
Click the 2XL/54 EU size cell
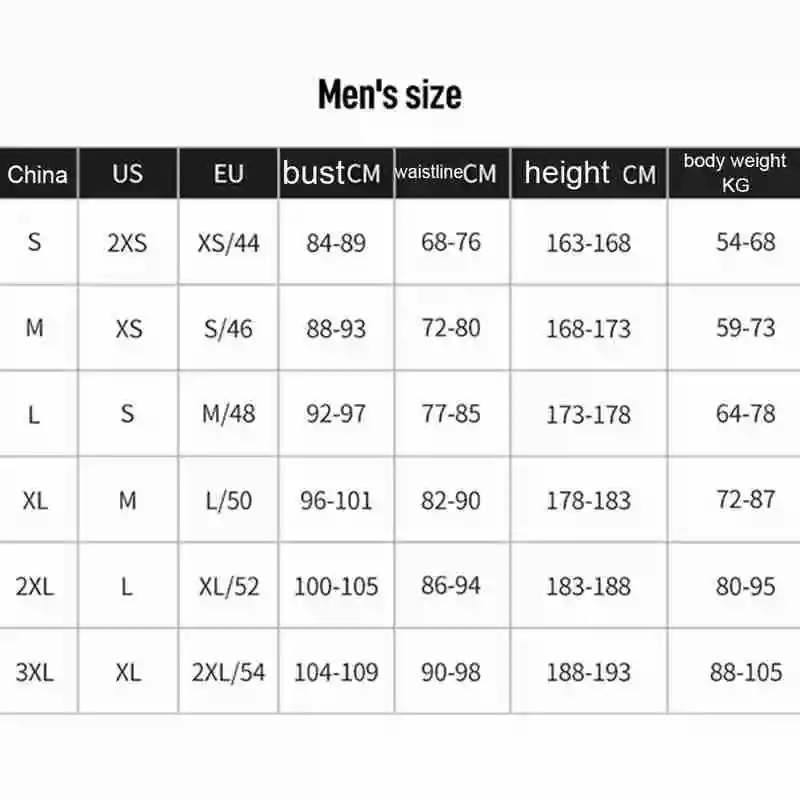pyautogui.click(x=228, y=672)
